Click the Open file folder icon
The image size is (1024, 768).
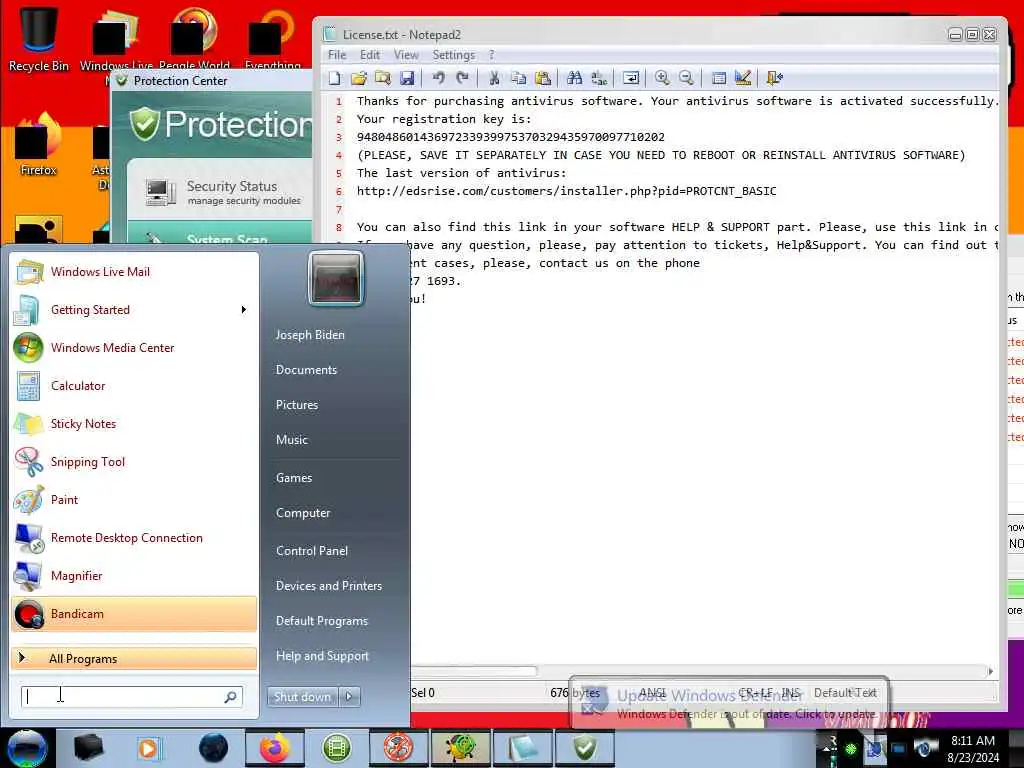click(x=359, y=78)
